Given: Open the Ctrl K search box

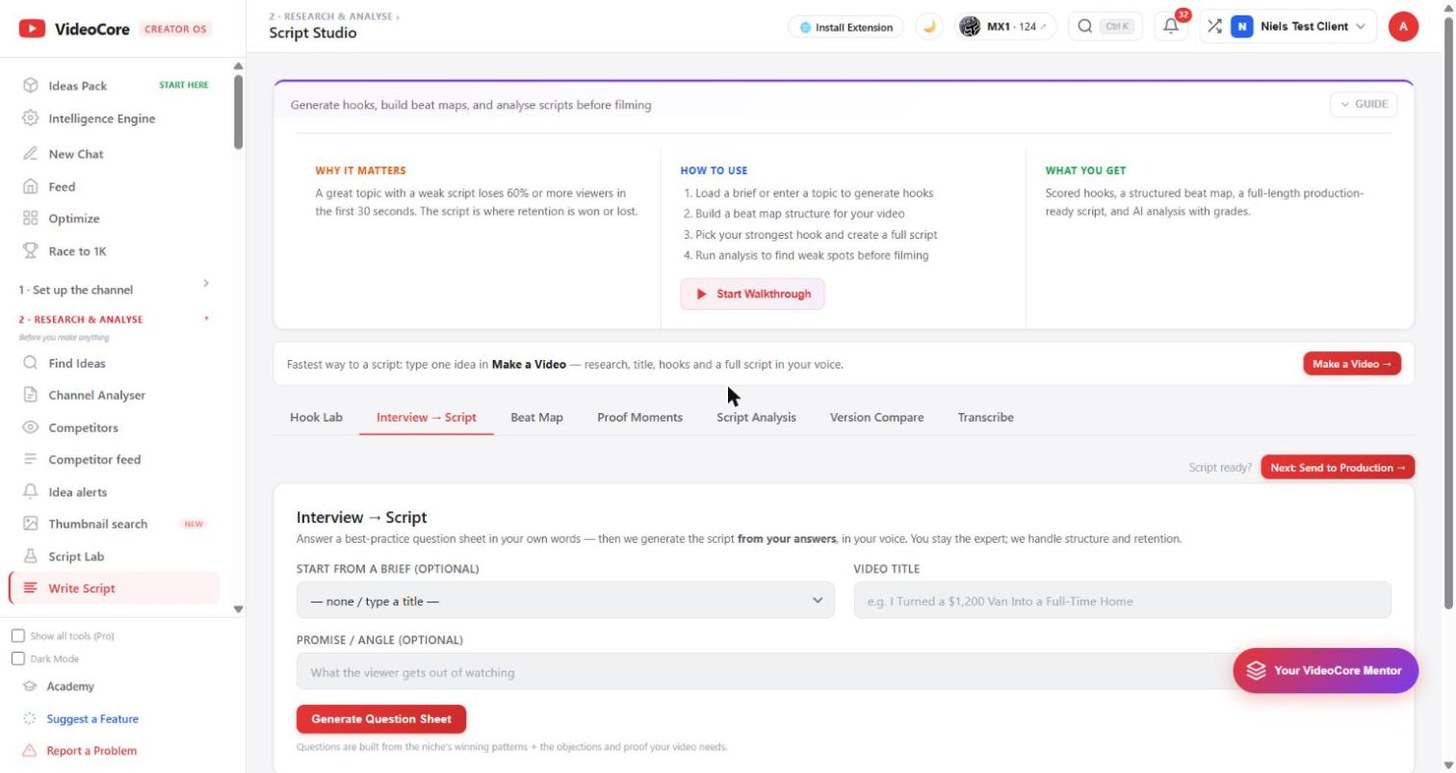Looking at the screenshot, I should click(x=1105, y=27).
